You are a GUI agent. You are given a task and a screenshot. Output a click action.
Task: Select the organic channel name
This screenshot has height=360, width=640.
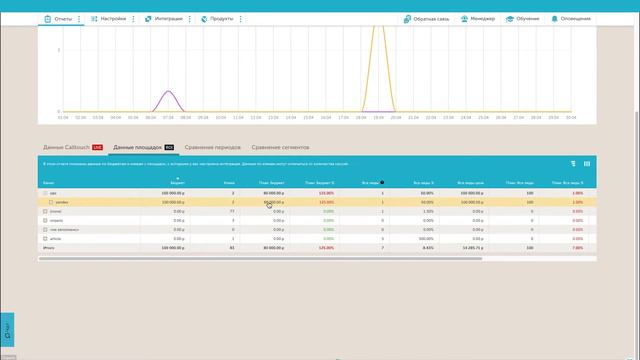56,220
